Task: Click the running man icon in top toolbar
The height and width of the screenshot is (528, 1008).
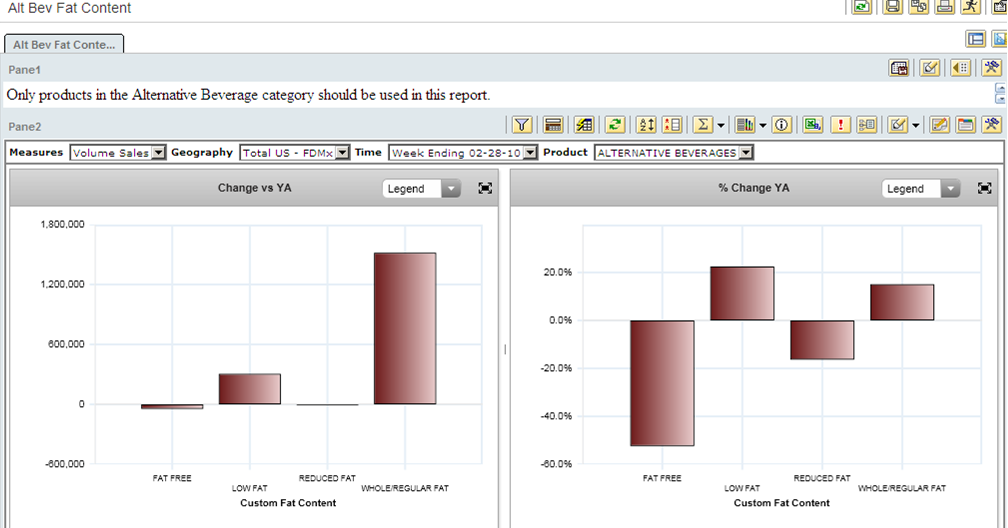Action: coord(970,6)
